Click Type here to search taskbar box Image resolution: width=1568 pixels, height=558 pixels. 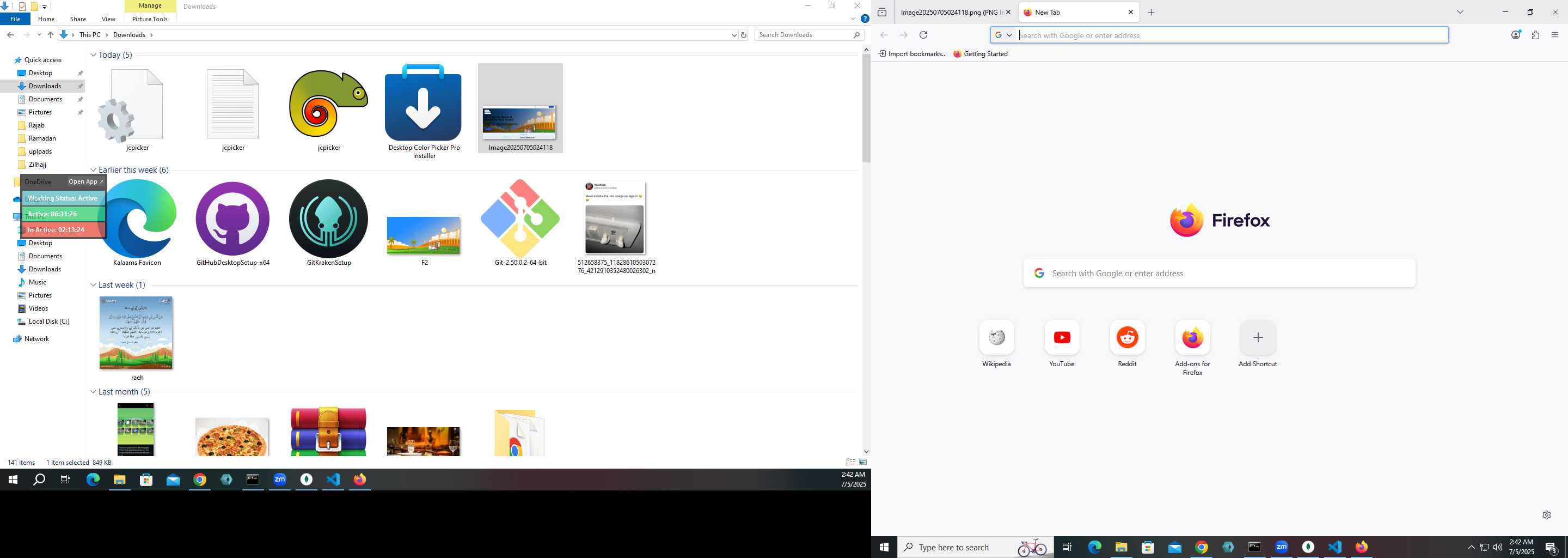pos(974,547)
